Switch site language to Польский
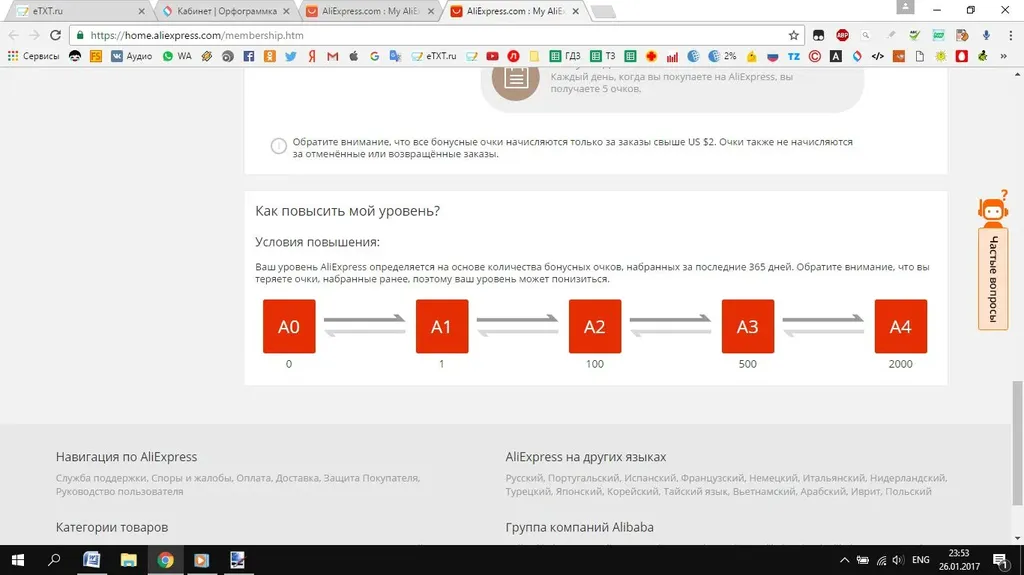 click(909, 491)
